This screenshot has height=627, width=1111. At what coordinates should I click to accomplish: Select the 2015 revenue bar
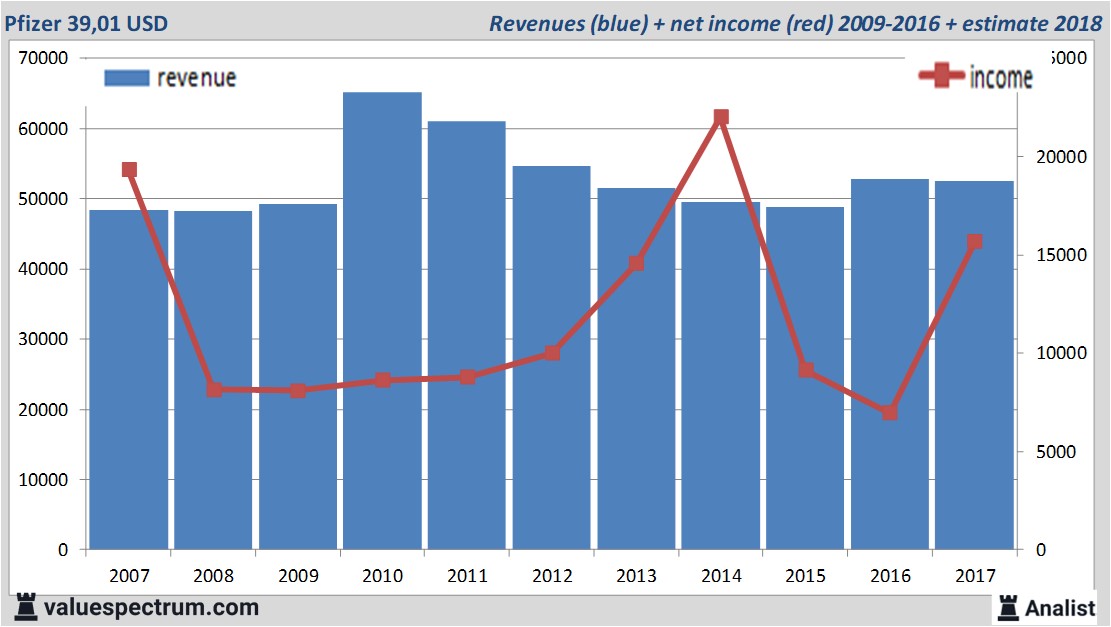(x=805, y=378)
